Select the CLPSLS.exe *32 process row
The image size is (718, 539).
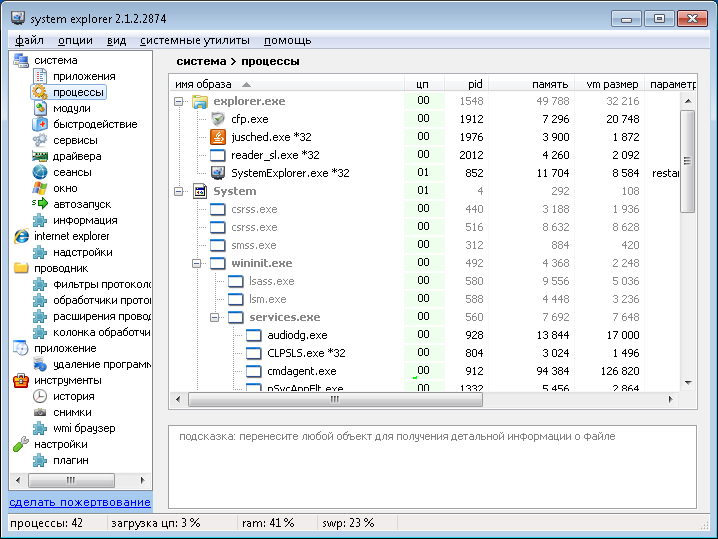click(x=424, y=353)
